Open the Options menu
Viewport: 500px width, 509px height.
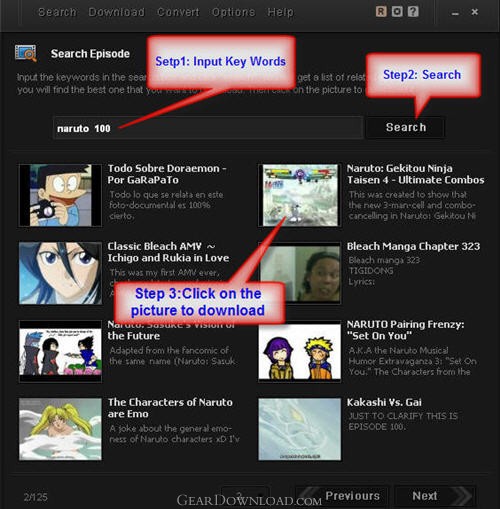click(x=233, y=12)
